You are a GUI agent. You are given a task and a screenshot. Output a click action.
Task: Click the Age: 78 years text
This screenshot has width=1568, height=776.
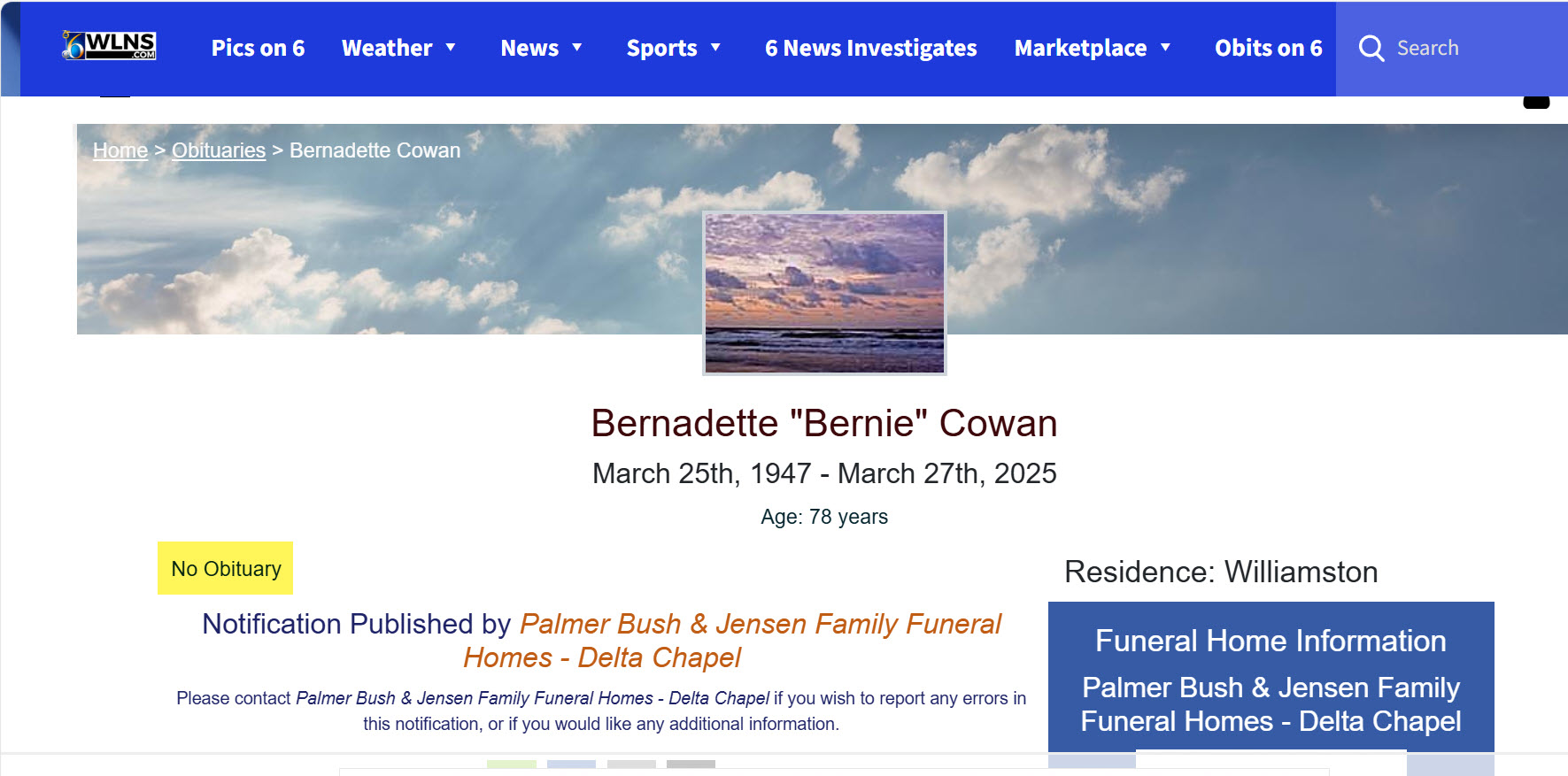[x=824, y=517]
